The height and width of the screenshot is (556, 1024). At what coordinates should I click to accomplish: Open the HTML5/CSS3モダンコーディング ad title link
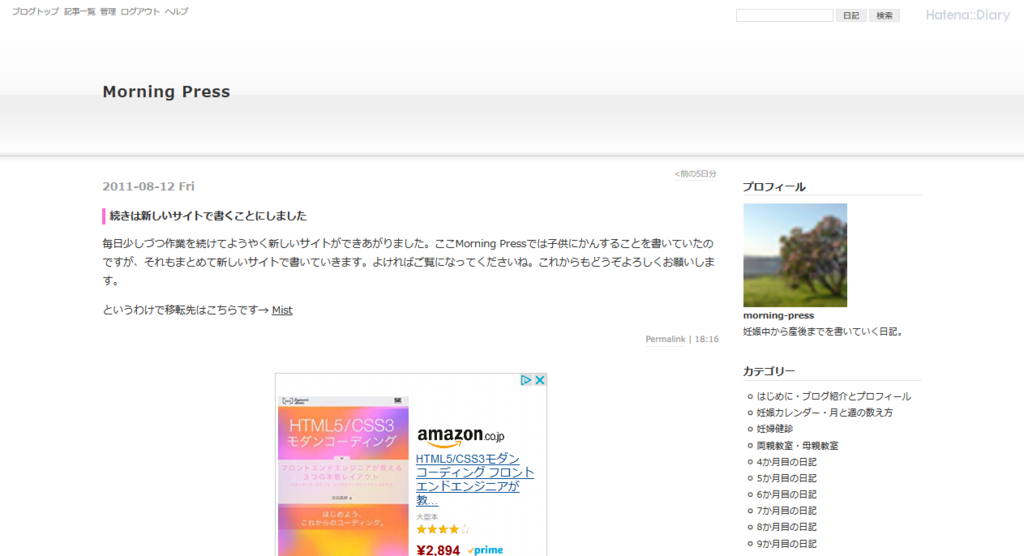[475, 480]
